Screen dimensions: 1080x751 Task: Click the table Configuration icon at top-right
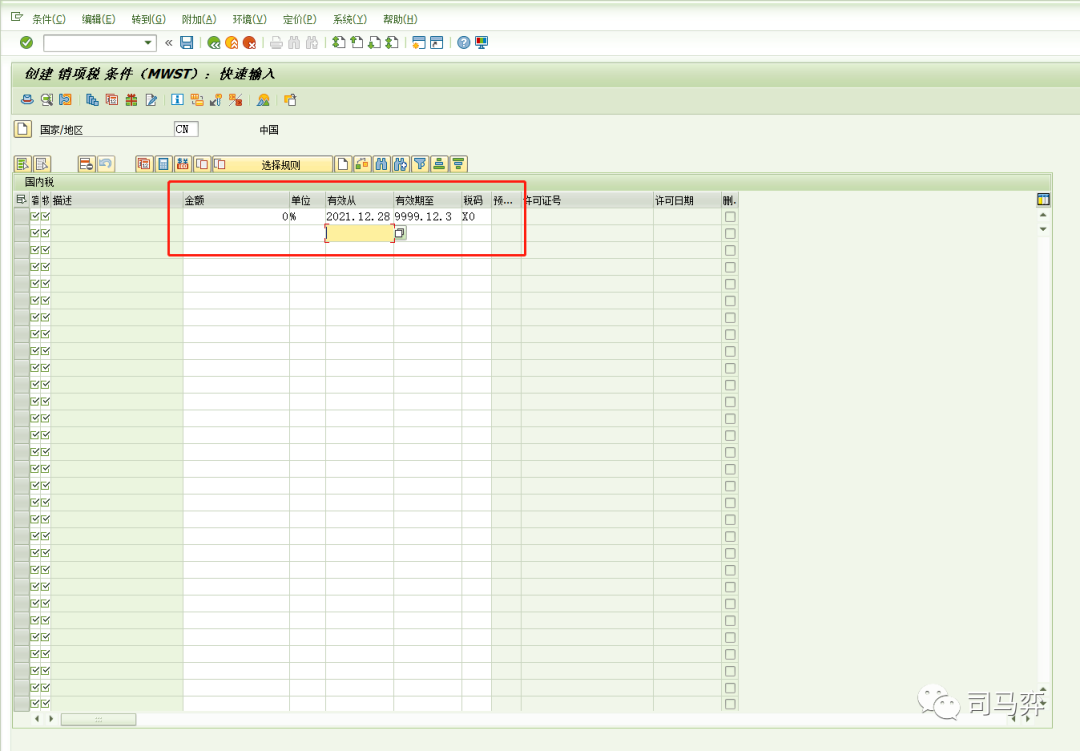point(1043,200)
